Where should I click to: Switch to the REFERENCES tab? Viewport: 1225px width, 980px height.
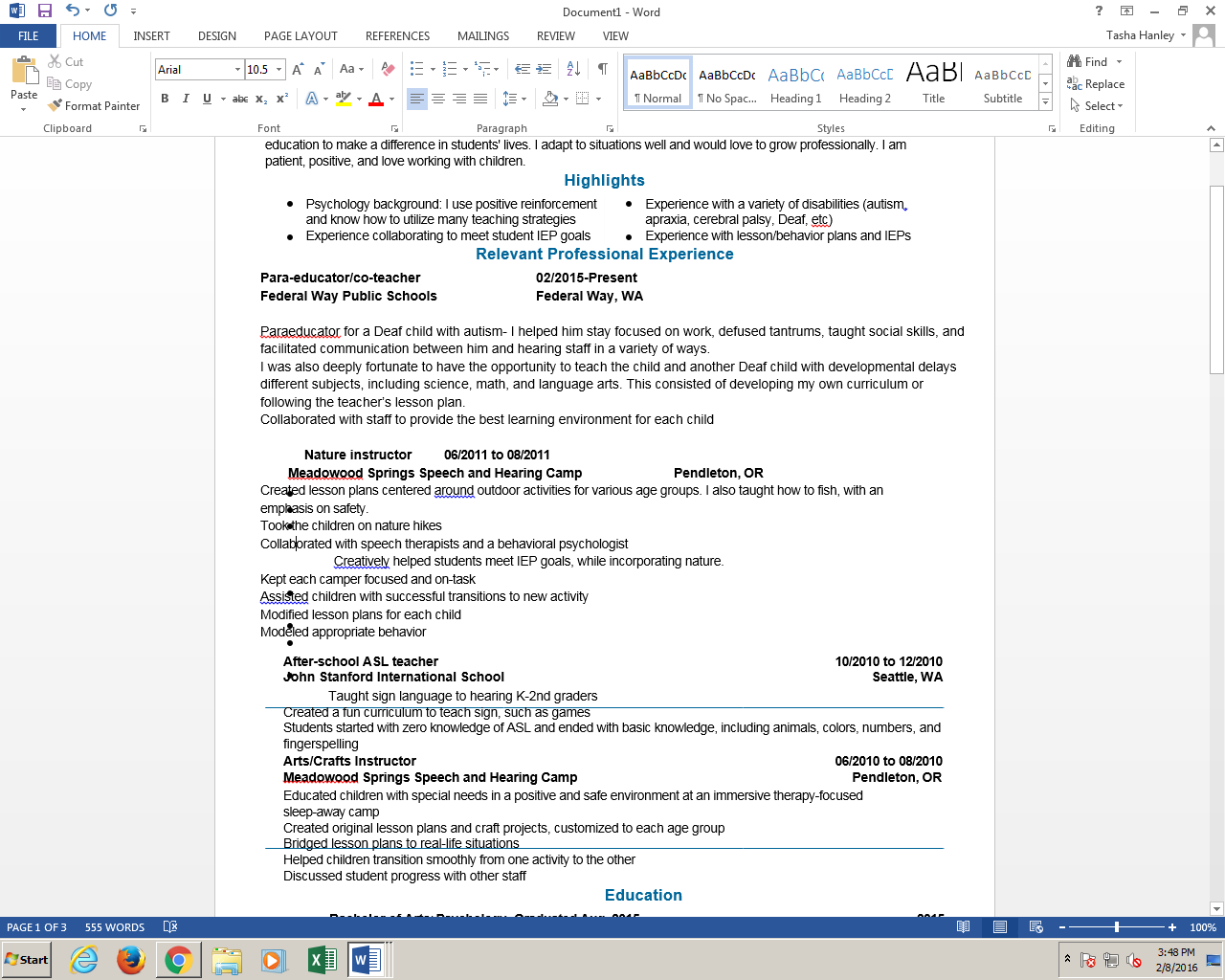397,35
